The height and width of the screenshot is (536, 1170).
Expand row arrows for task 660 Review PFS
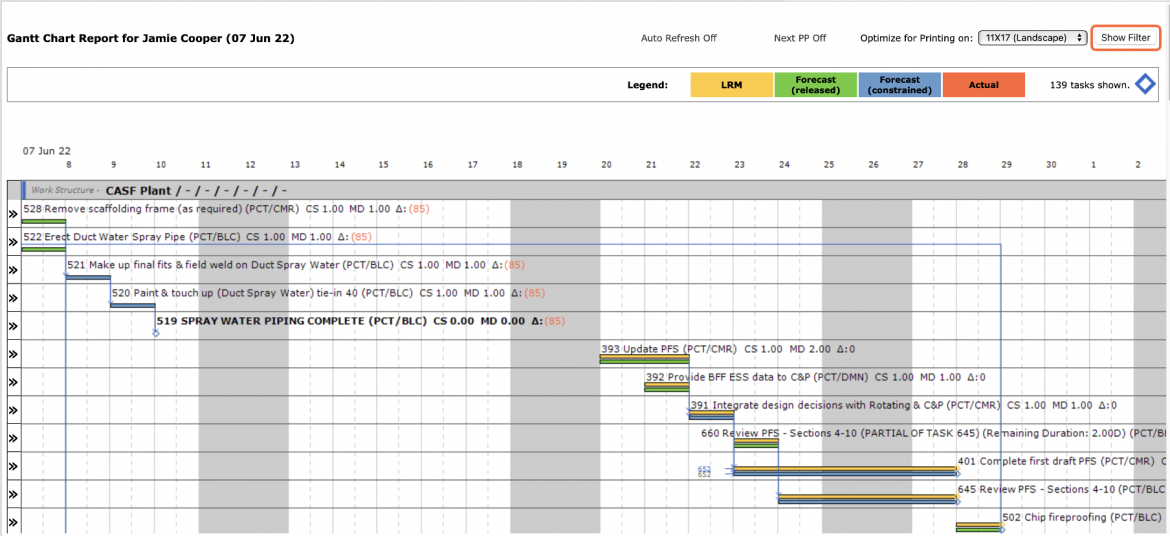coord(13,438)
